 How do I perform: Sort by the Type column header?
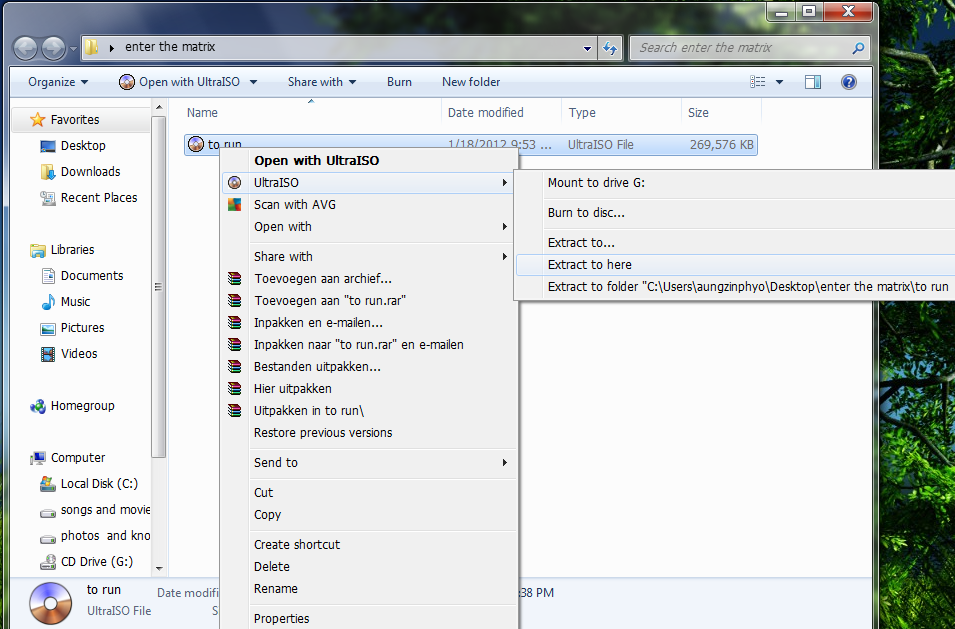(x=621, y=113)
